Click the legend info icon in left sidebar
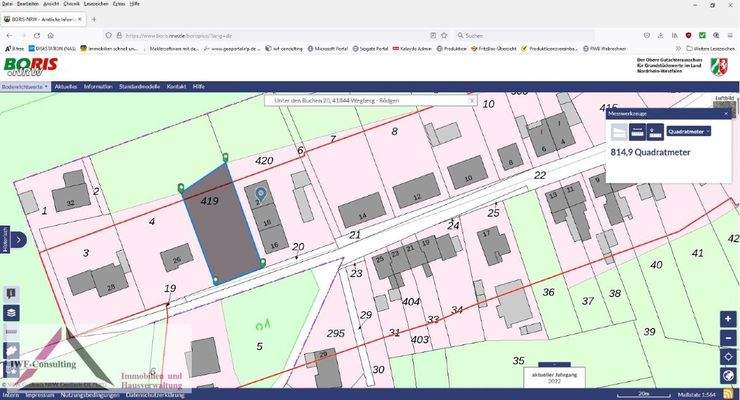740x400 pixels. pyautogui.click(x=11, y=293)
